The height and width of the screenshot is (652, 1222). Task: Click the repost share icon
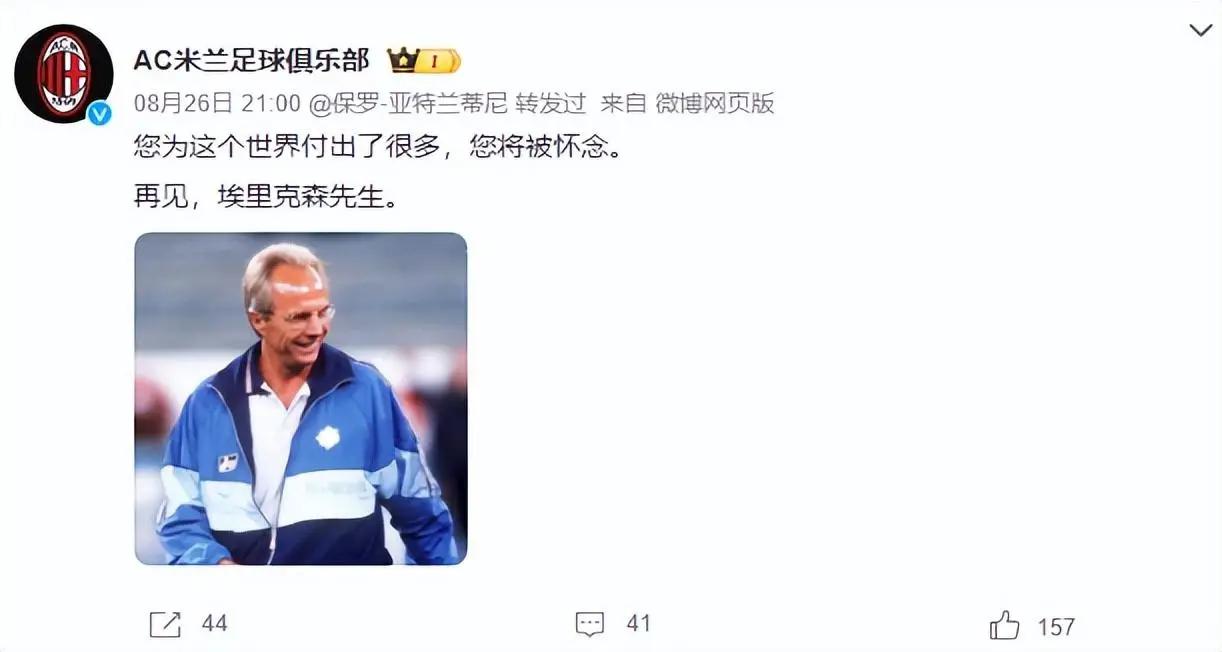point(165,625)
